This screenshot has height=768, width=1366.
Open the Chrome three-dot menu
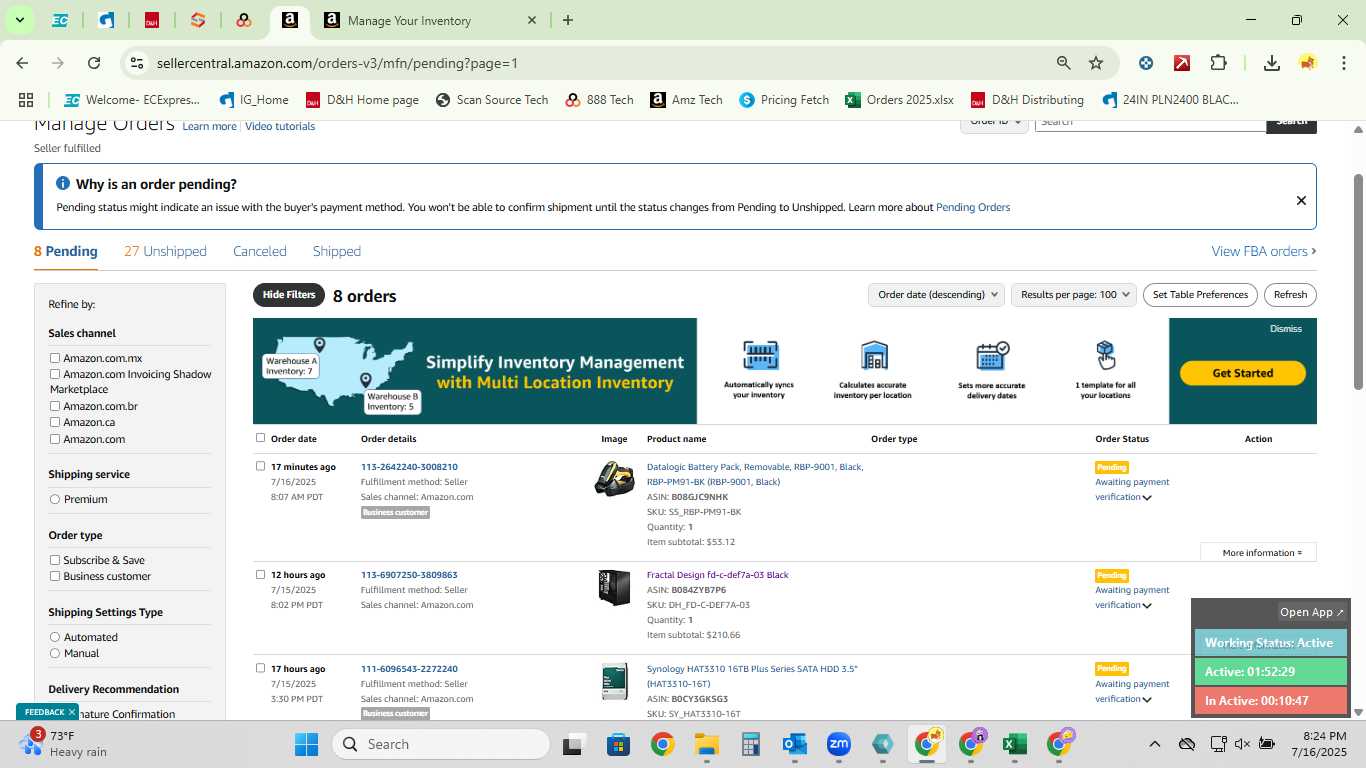(x=1342, y=63)
